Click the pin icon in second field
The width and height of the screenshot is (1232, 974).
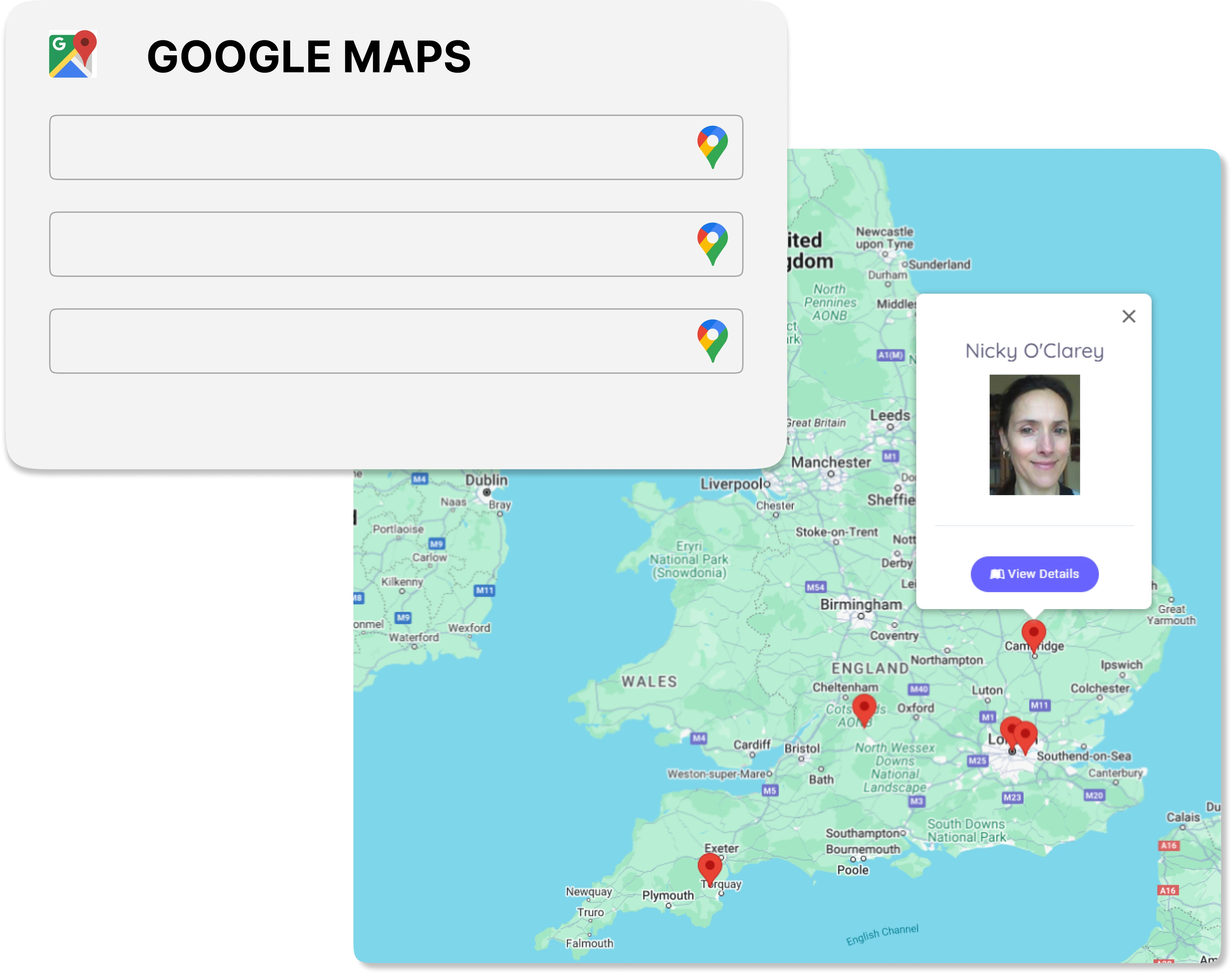click(713, 243)
